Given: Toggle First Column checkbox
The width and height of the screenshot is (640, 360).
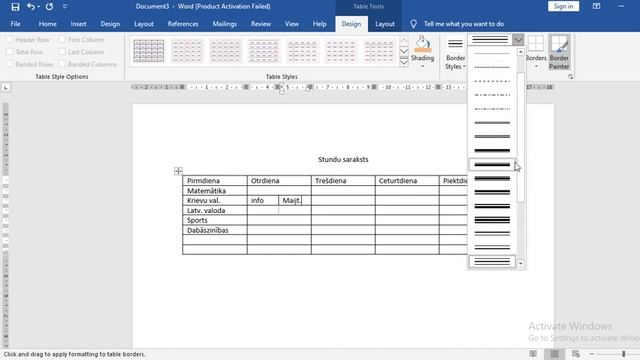Looking at the screenshot, I should (62, 40).
